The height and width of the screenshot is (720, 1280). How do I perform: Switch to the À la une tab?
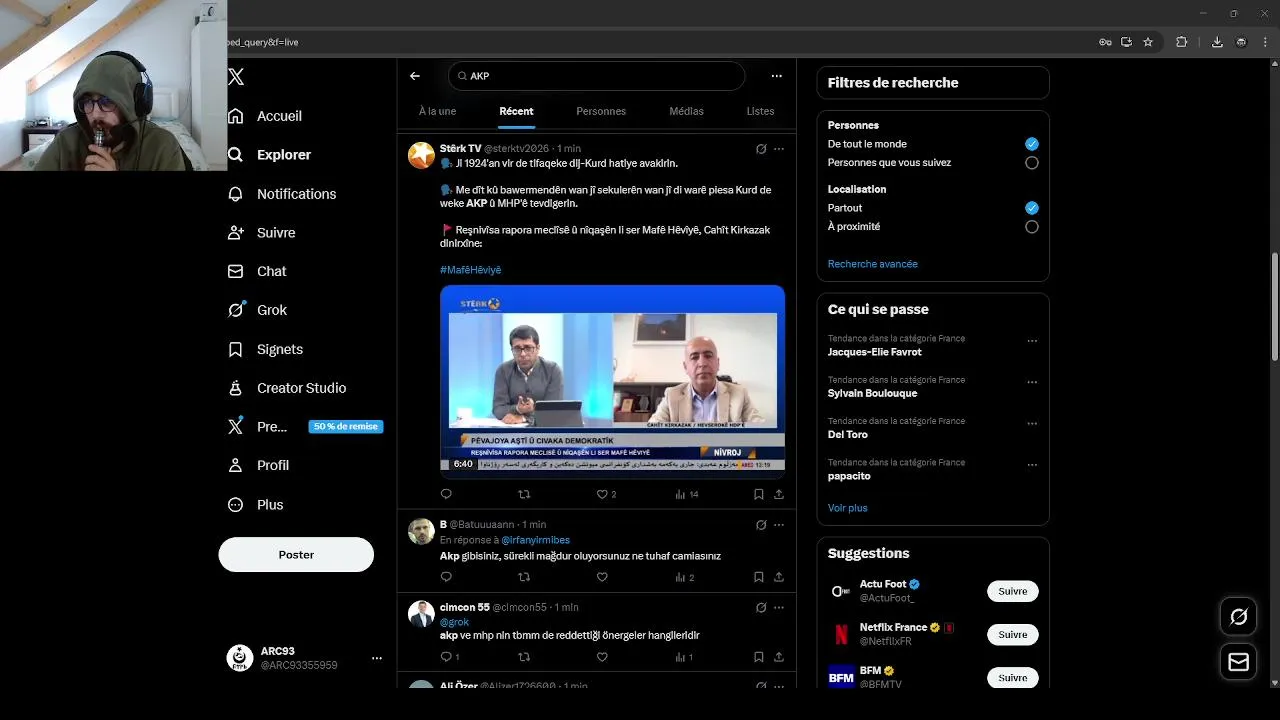[437, 111]
